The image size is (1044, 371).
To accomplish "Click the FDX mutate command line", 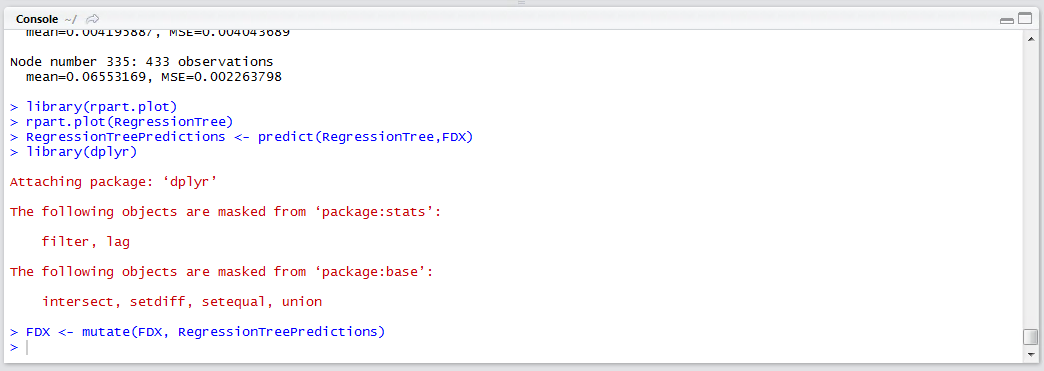I will [x=198, y=332].
